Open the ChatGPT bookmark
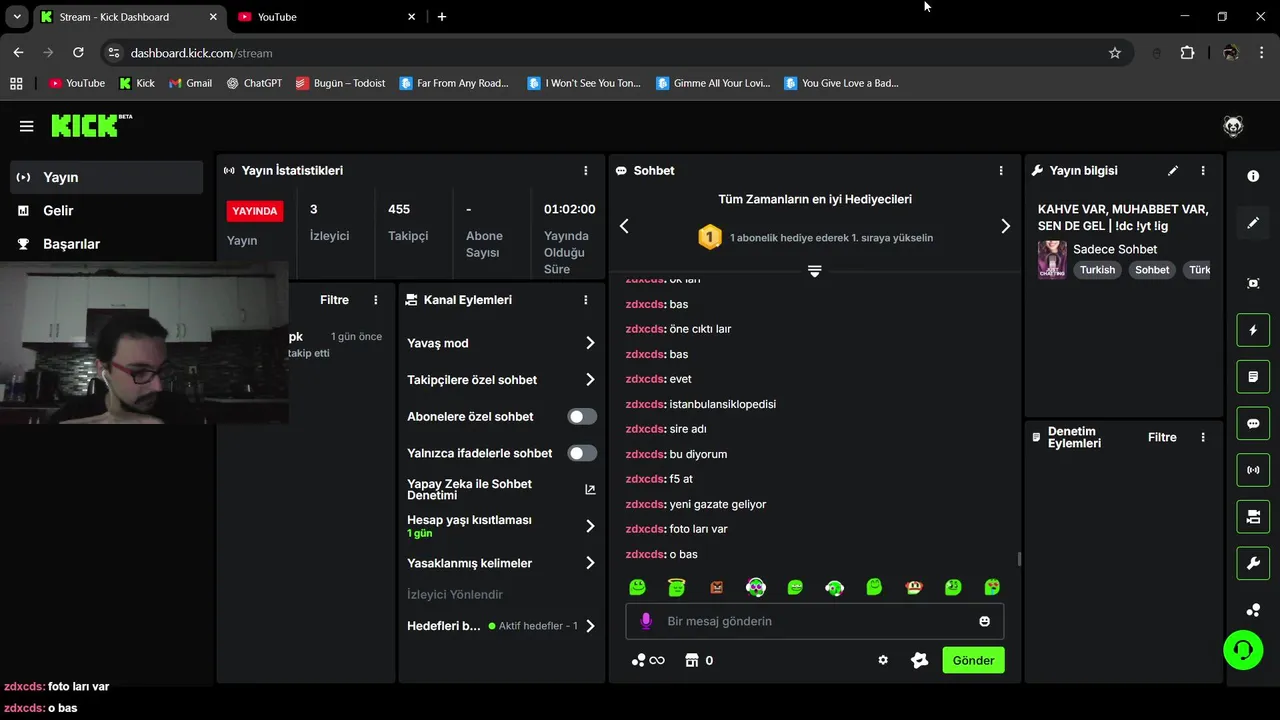Screen dimensions: 1280x720 click(x=254, y=83)
